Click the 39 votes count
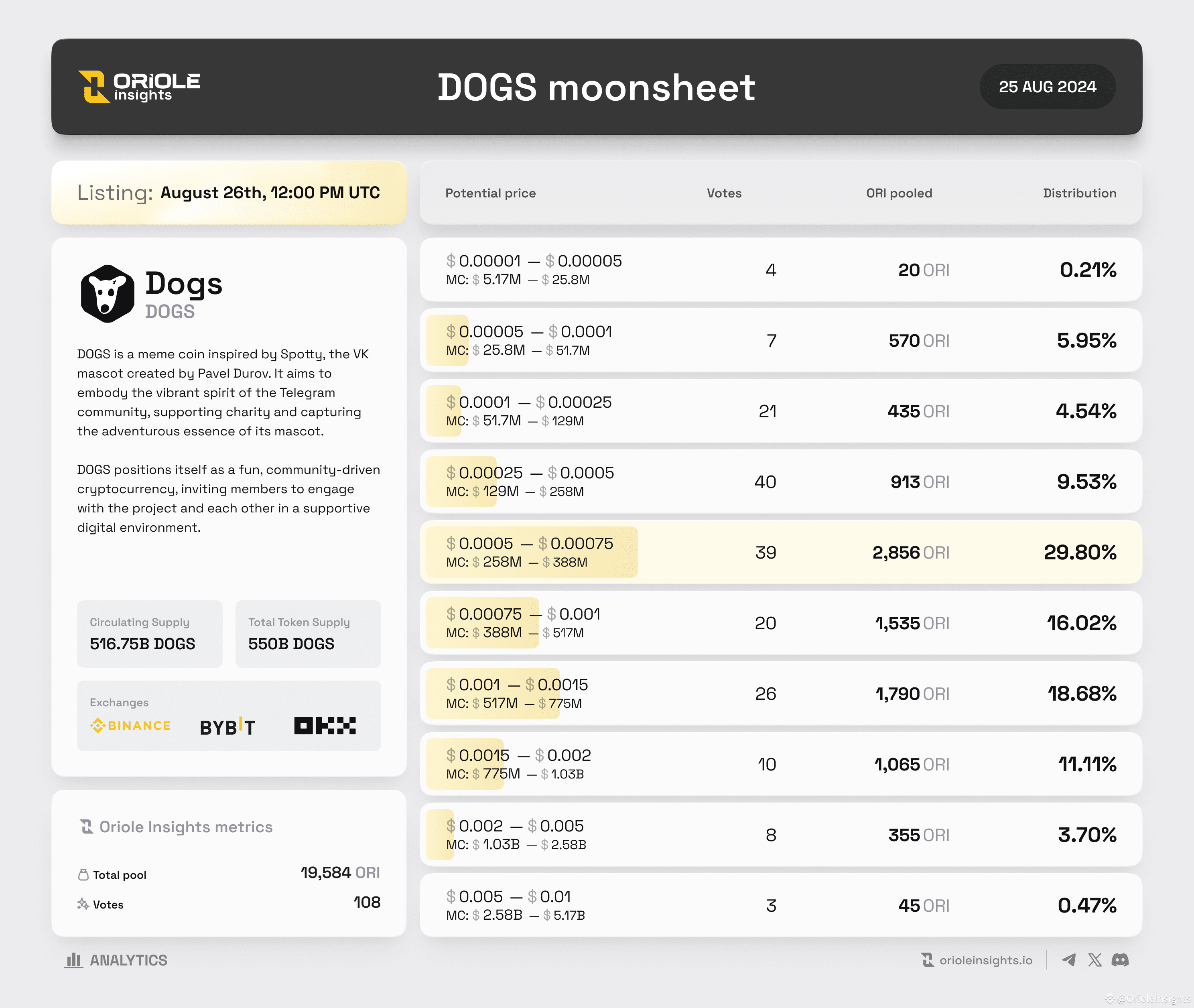 pyautogui.click(x=766, y=553)
